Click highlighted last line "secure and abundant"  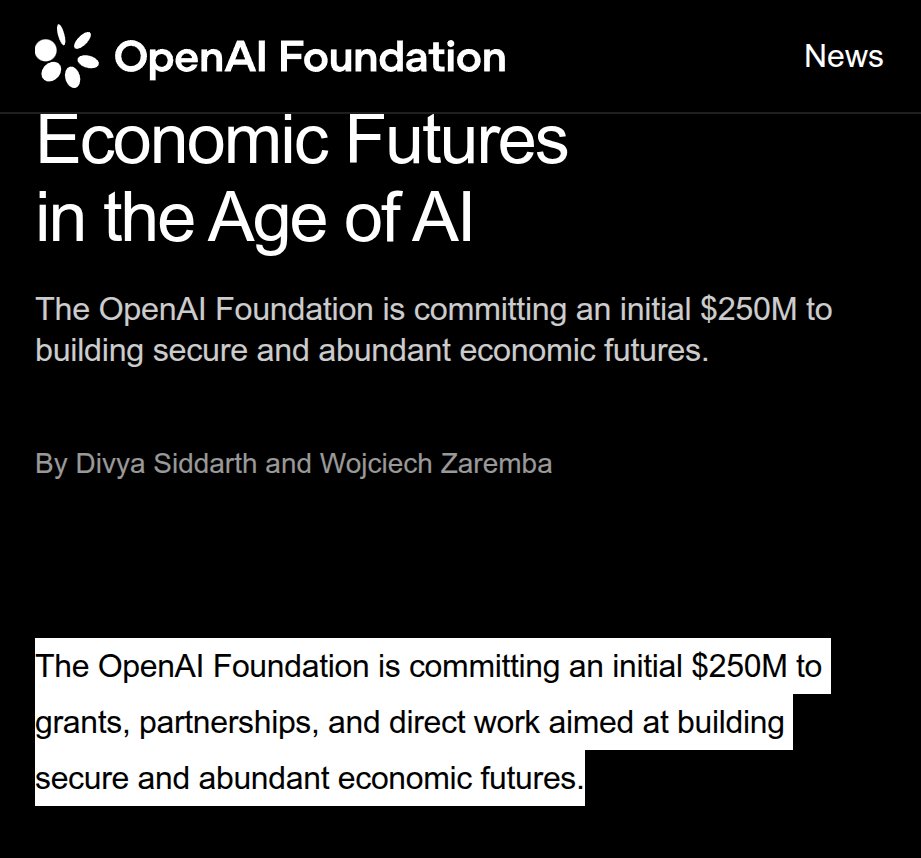point(182,778)
